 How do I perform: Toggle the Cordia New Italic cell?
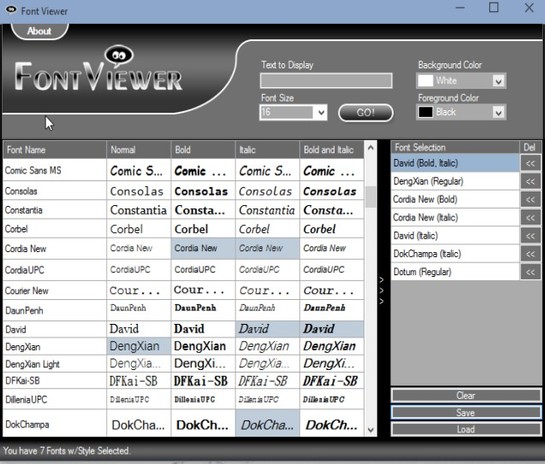tap(267, 249)
